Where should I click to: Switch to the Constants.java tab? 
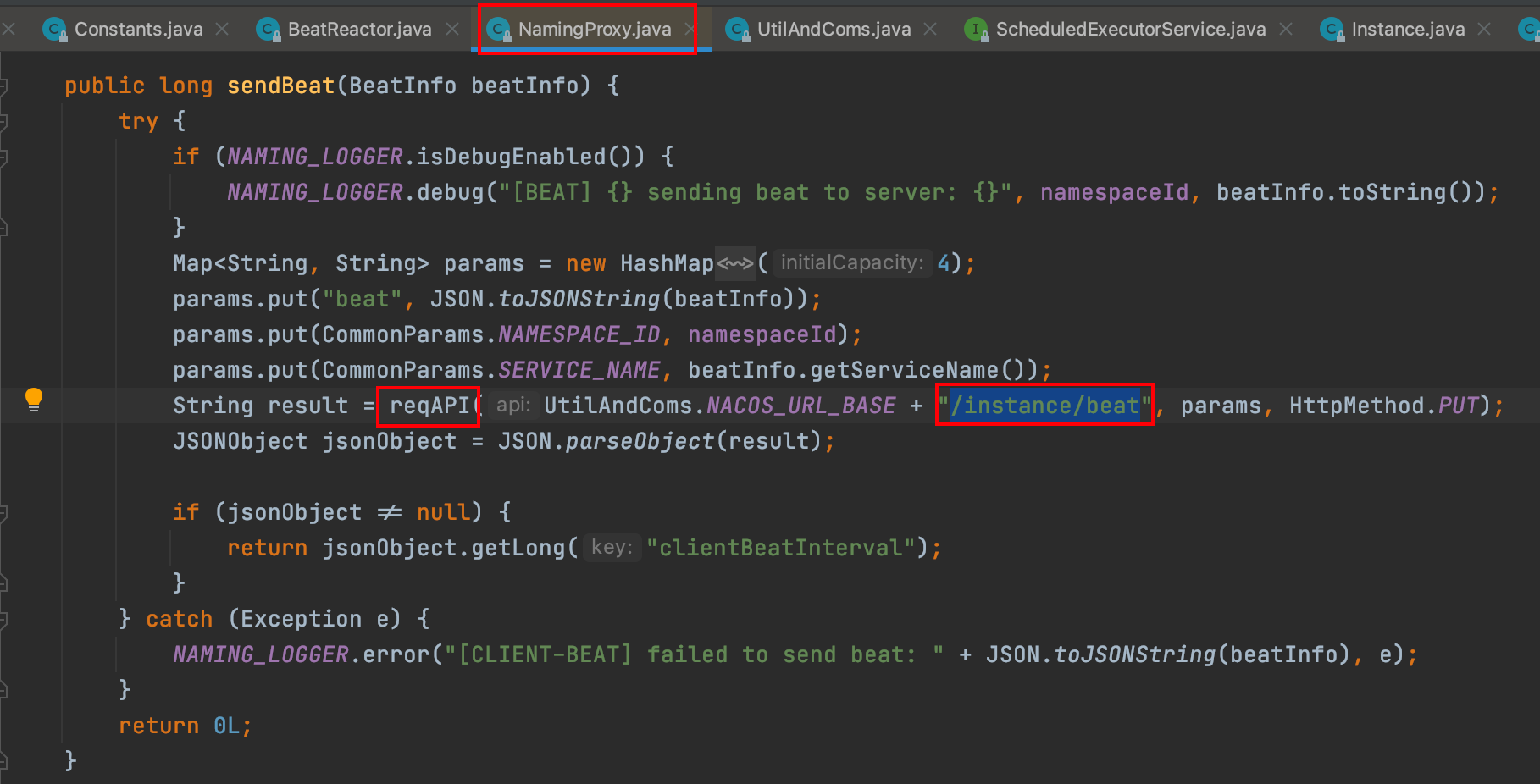coord(139,30)
